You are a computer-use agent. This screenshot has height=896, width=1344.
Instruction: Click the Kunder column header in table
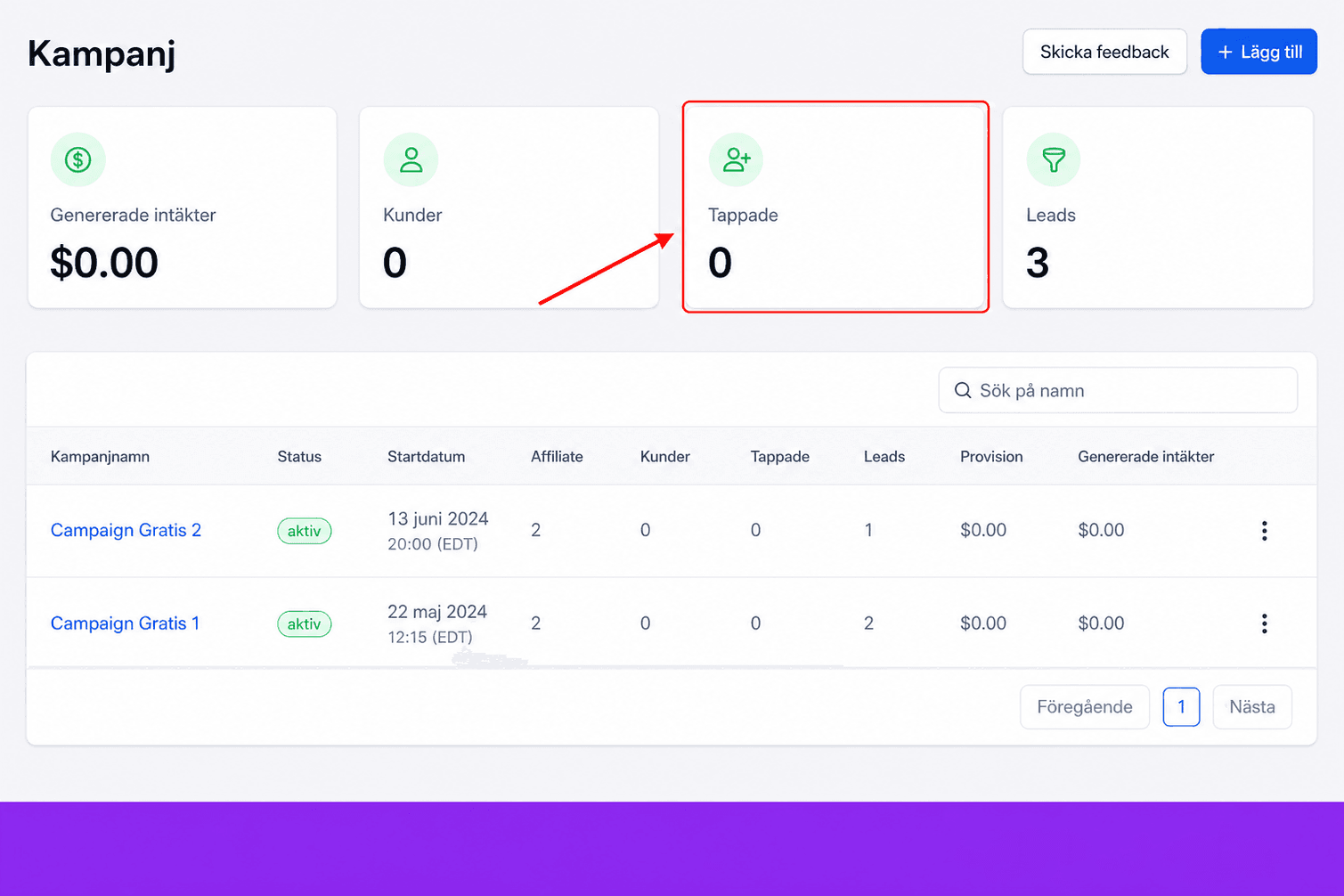(x=665, y=457)
